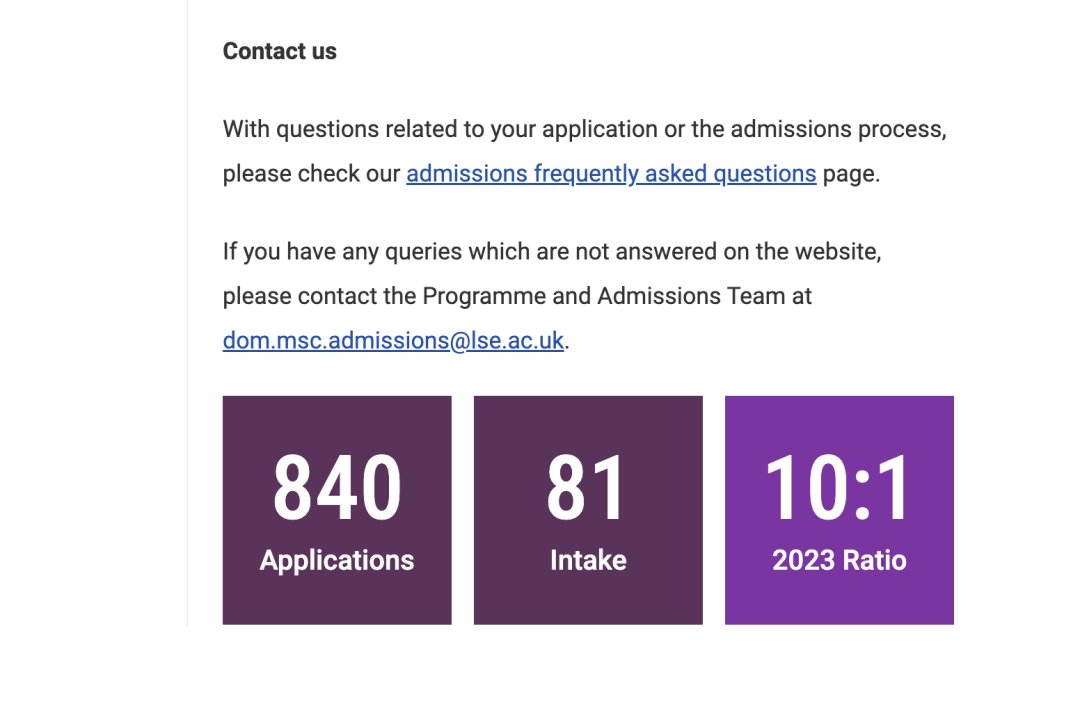The height and width of the screenshot is (704, 1080).
Task: Click the "Programme and Admissions Team" text
Action: pyautogui.click(x=596, y=296)
